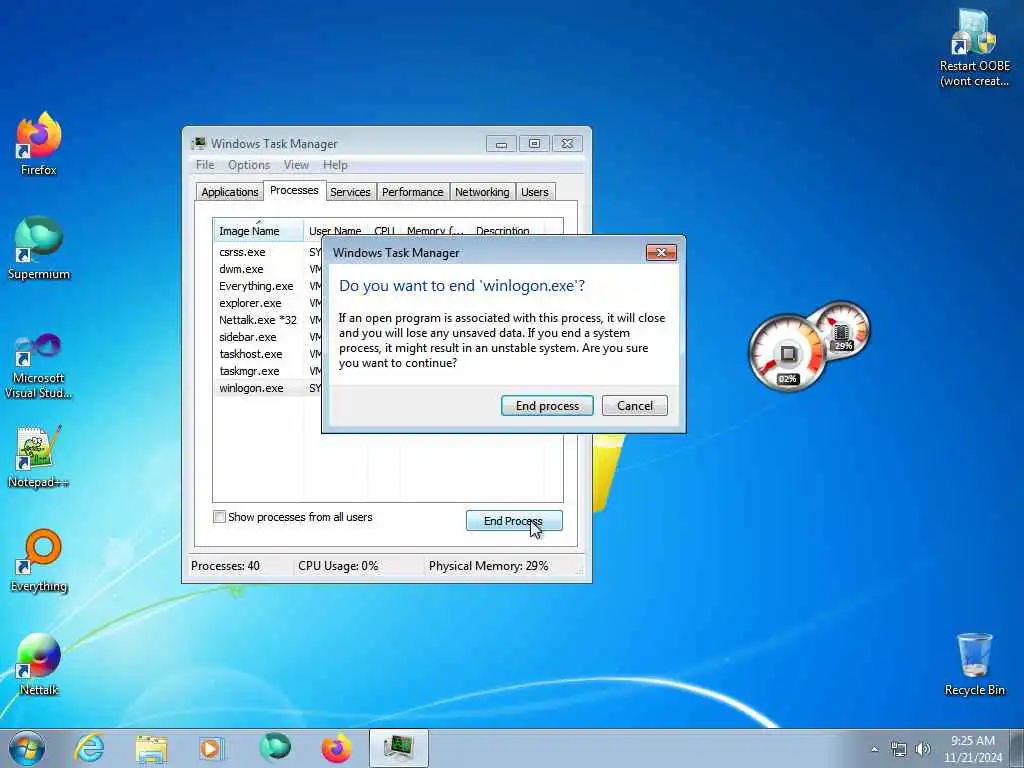Click the Physical Memory: 29% status text
This screenshot has height=768, width=1024.
[x=488, y=566]
